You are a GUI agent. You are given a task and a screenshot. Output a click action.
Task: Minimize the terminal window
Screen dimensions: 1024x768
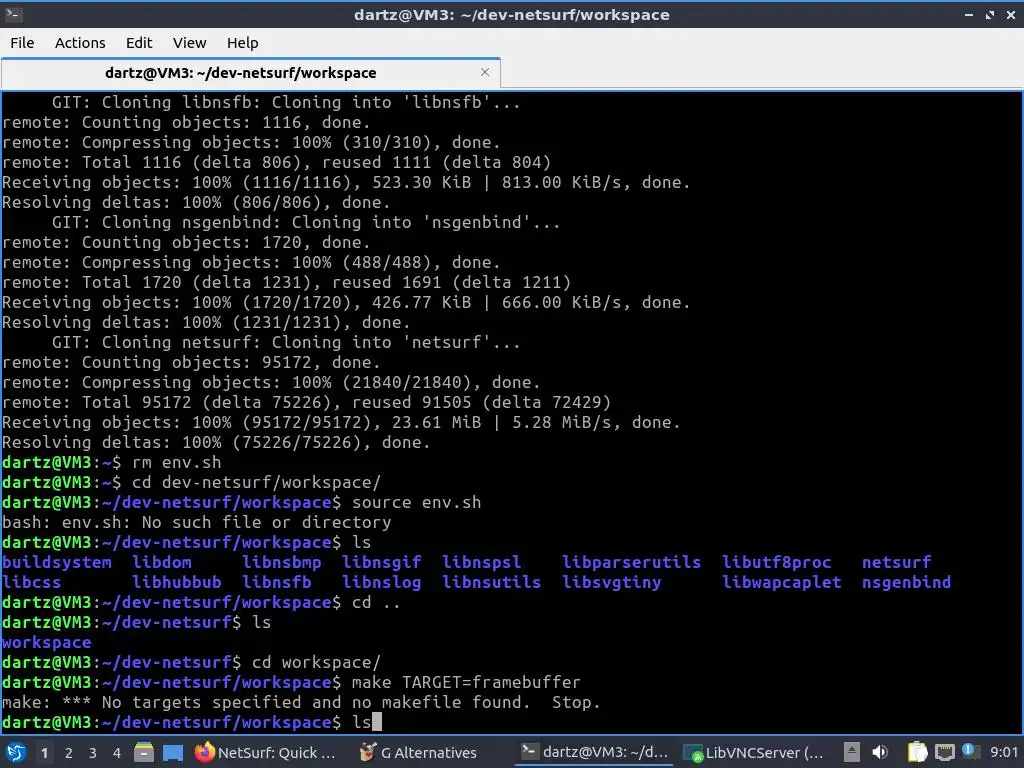point(969,14)
